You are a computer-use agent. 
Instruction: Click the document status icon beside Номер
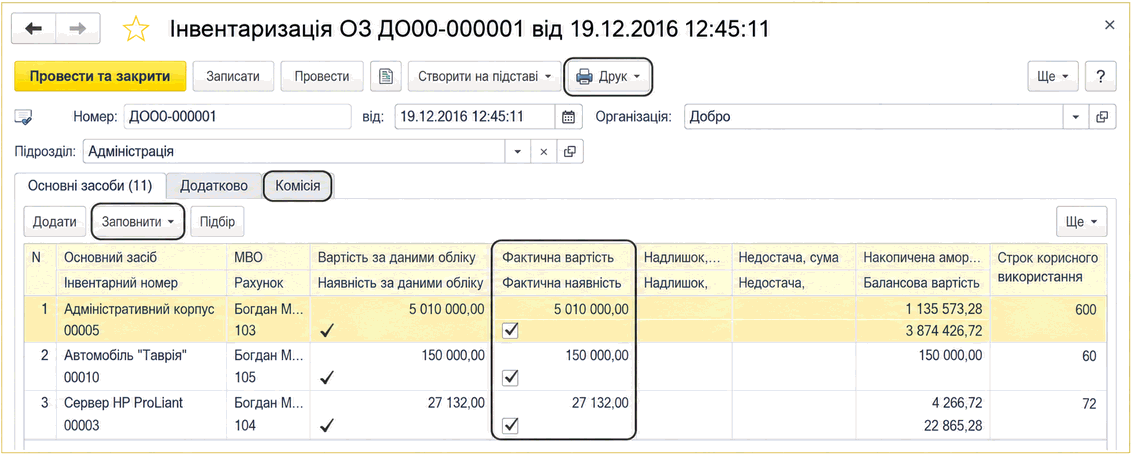pos(24,116)
